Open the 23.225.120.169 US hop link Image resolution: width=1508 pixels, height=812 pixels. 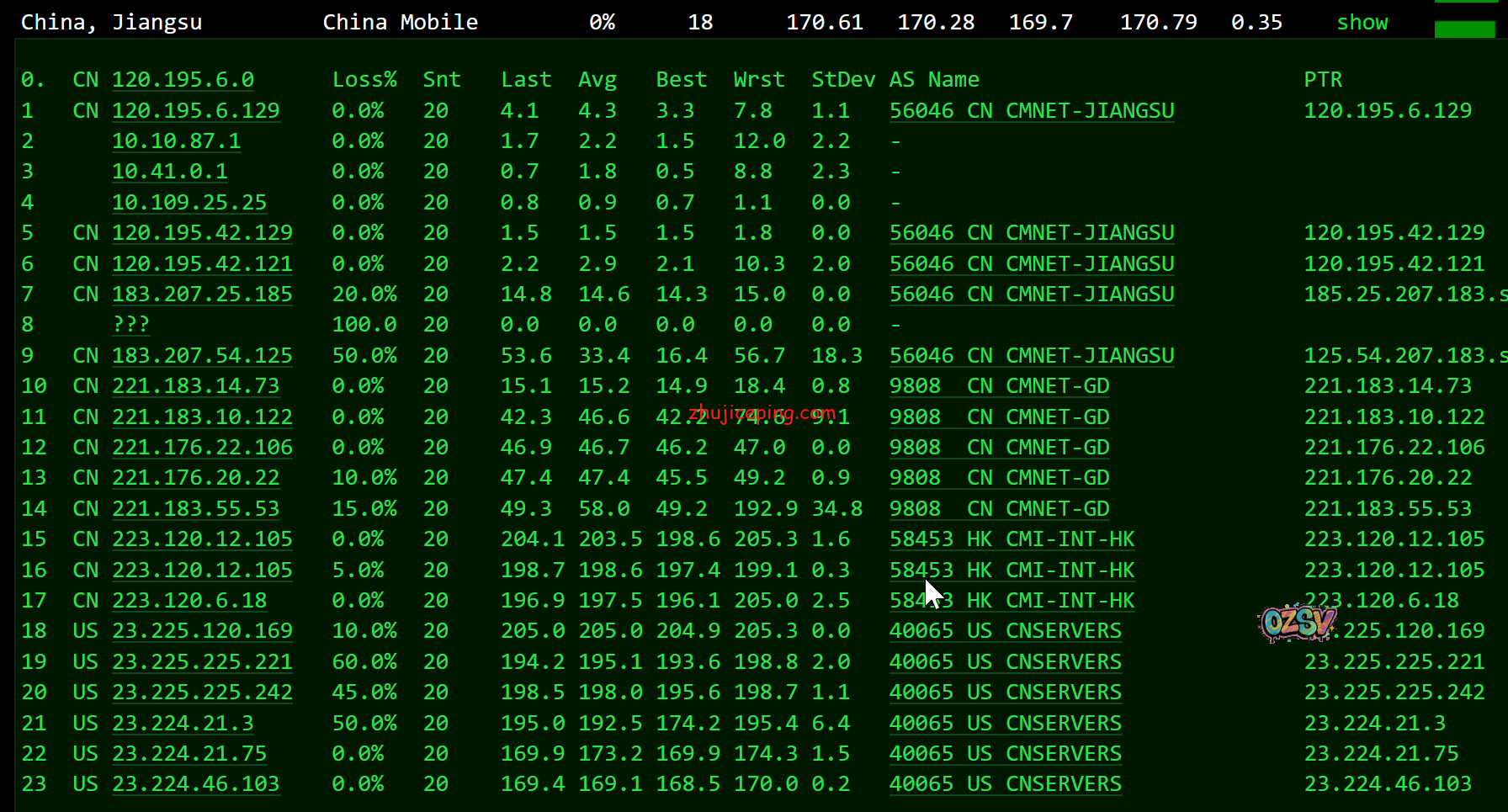tap(202, 631)
